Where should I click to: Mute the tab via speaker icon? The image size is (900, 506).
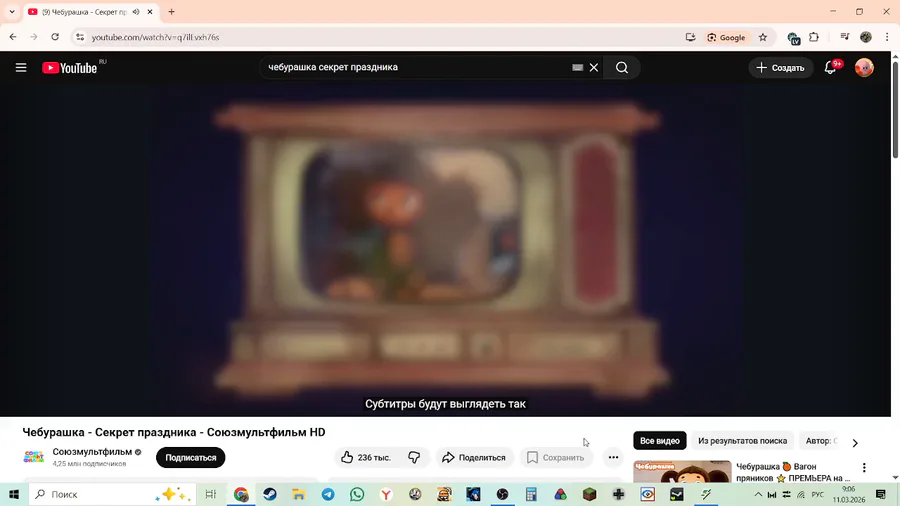pyautogui.click(x=136, y=11)
